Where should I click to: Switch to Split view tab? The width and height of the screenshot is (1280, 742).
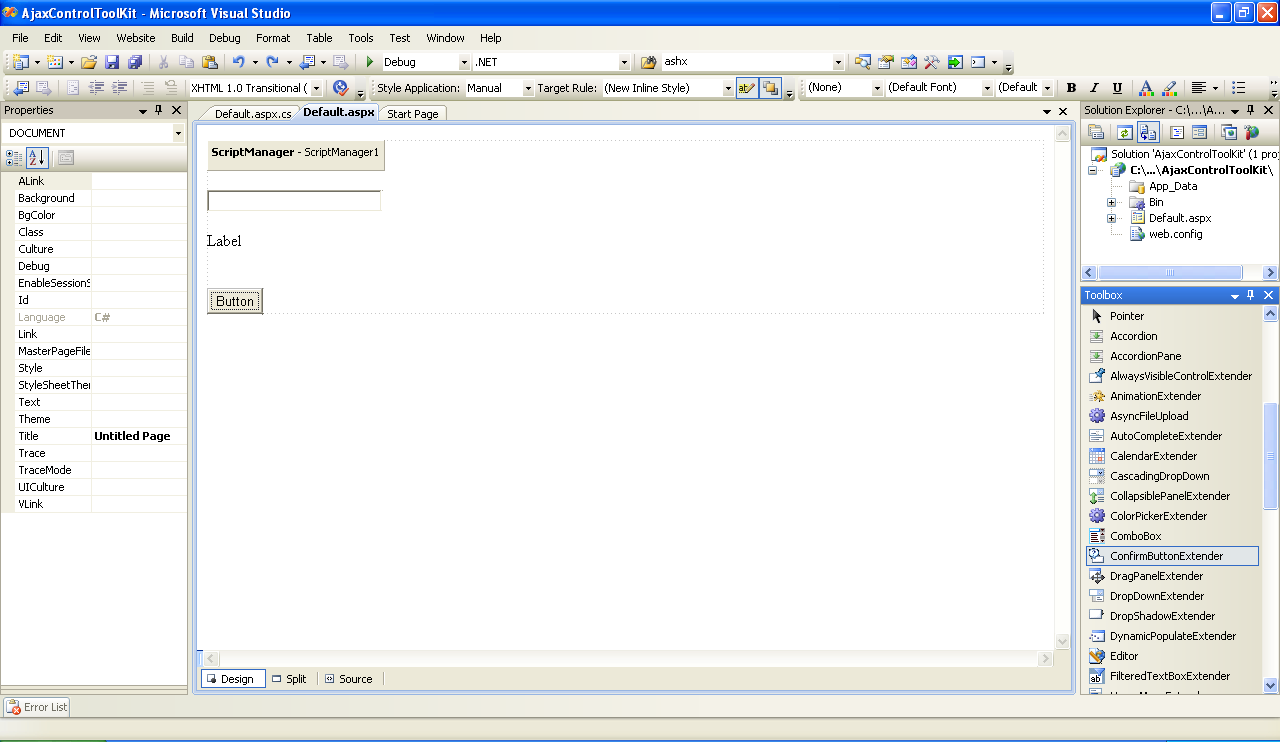click(290, 679)
